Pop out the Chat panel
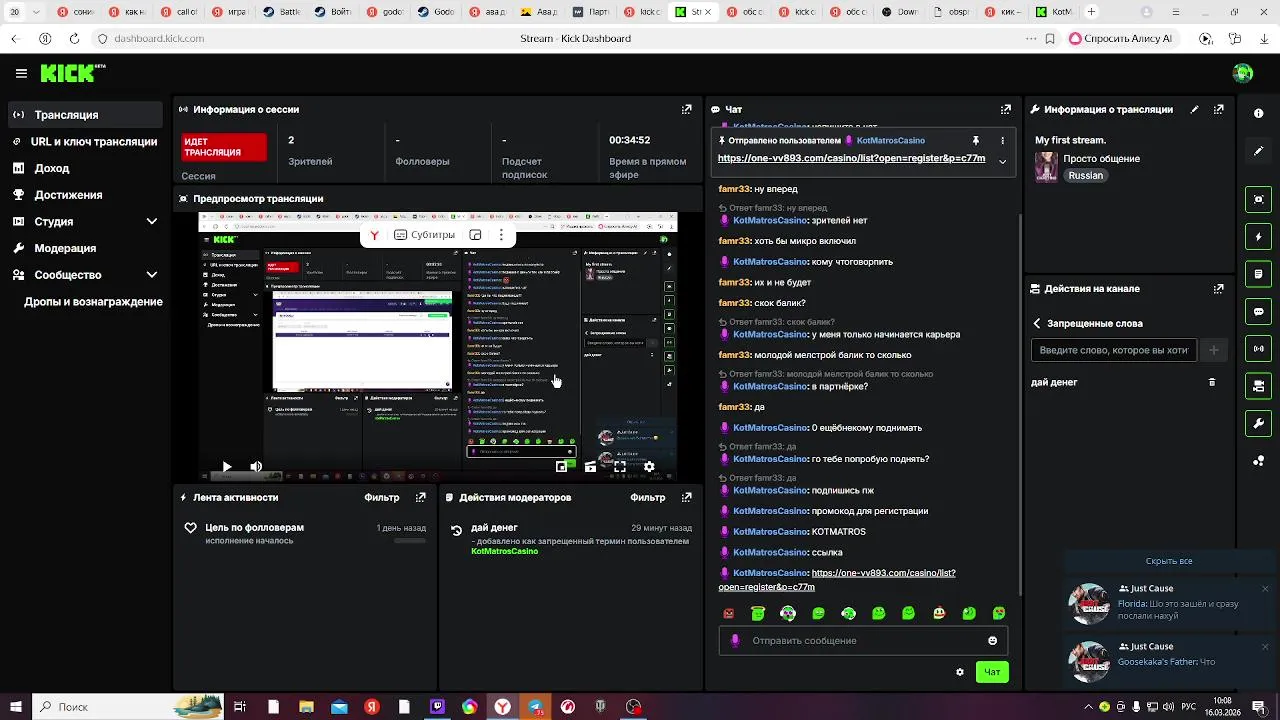 (1005, 109)
